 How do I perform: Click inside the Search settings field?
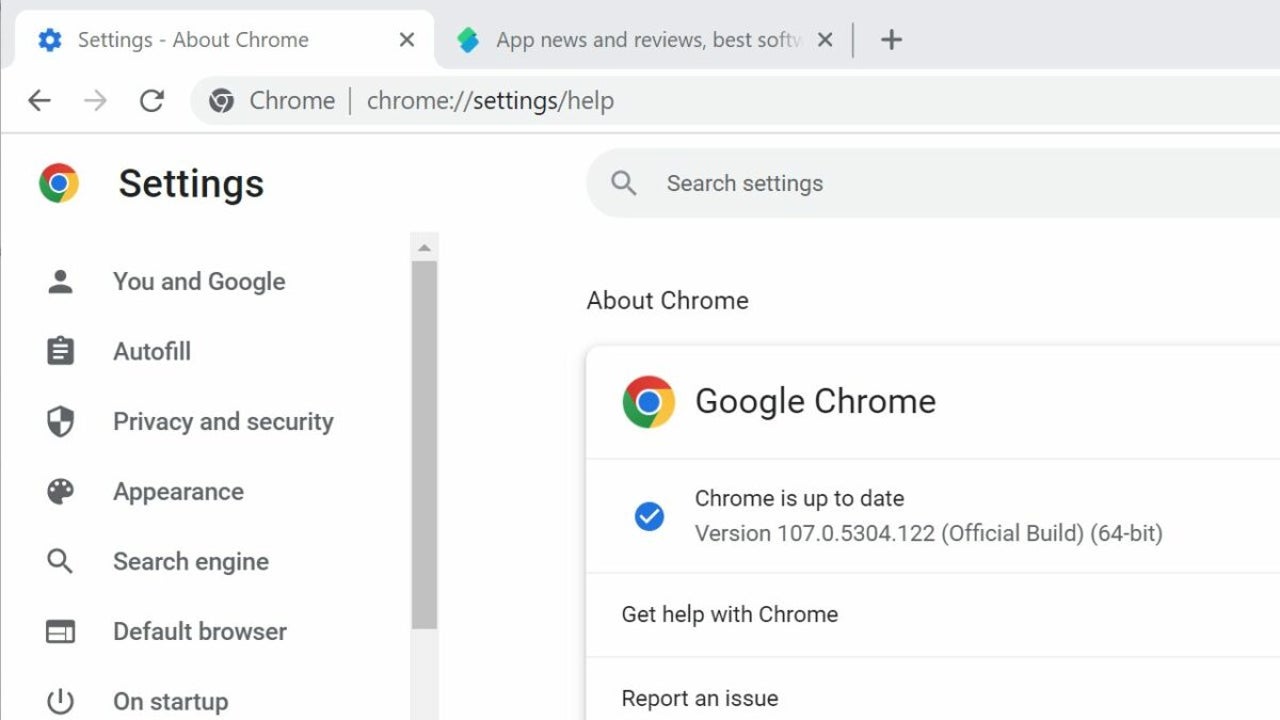click(744, 183)
